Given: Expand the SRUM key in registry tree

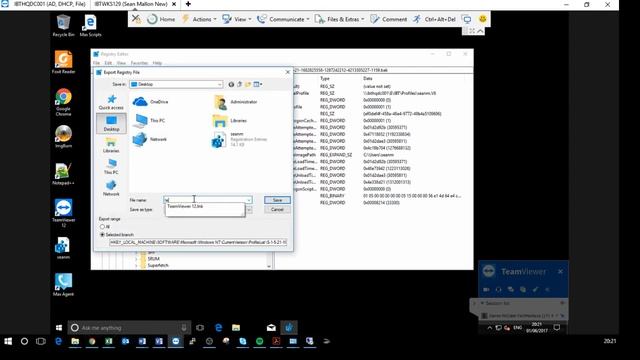Looking at the screenshot, I should click(136, 259).
